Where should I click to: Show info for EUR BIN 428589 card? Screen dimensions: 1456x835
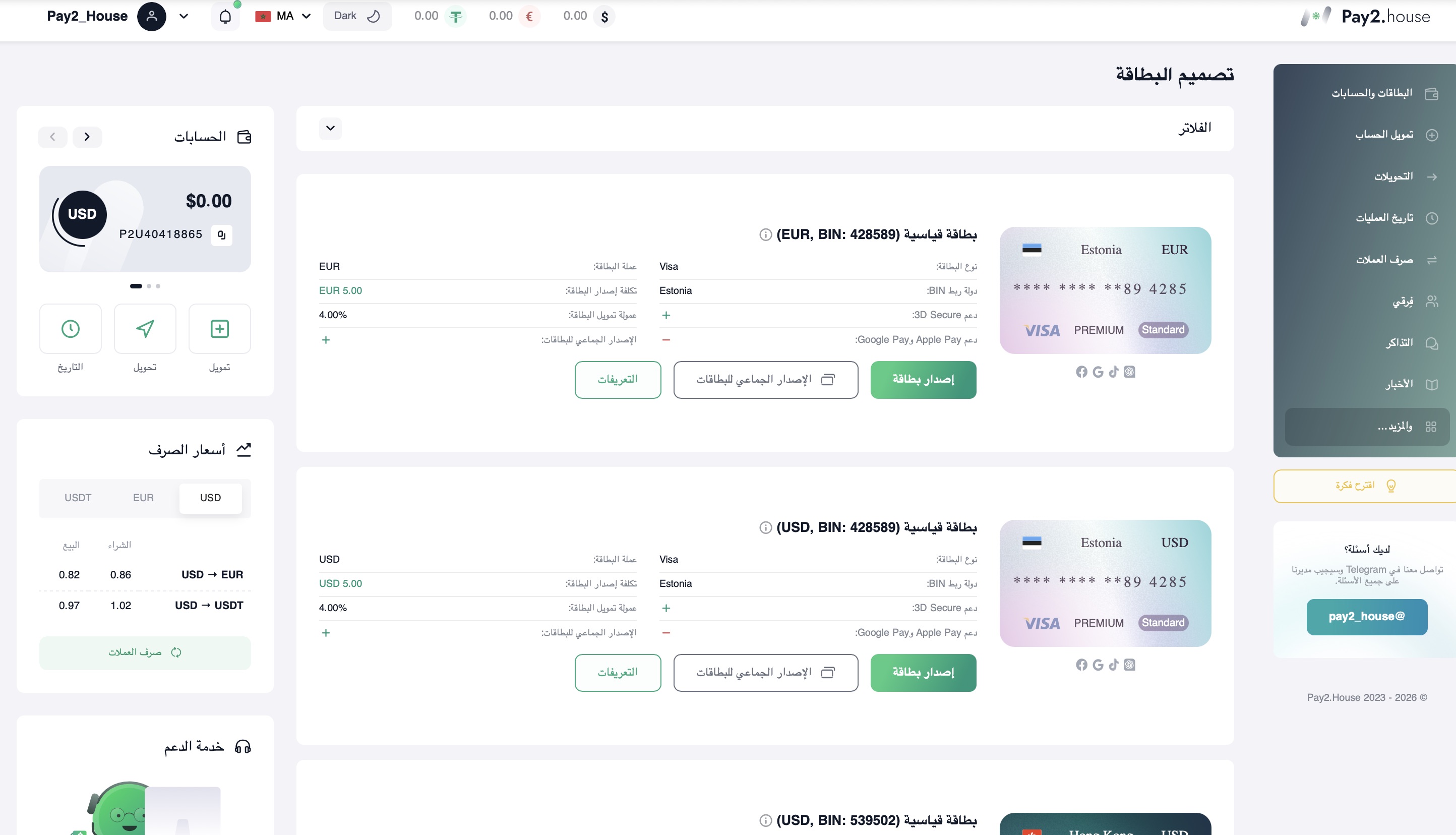click(x=765, y=234)
